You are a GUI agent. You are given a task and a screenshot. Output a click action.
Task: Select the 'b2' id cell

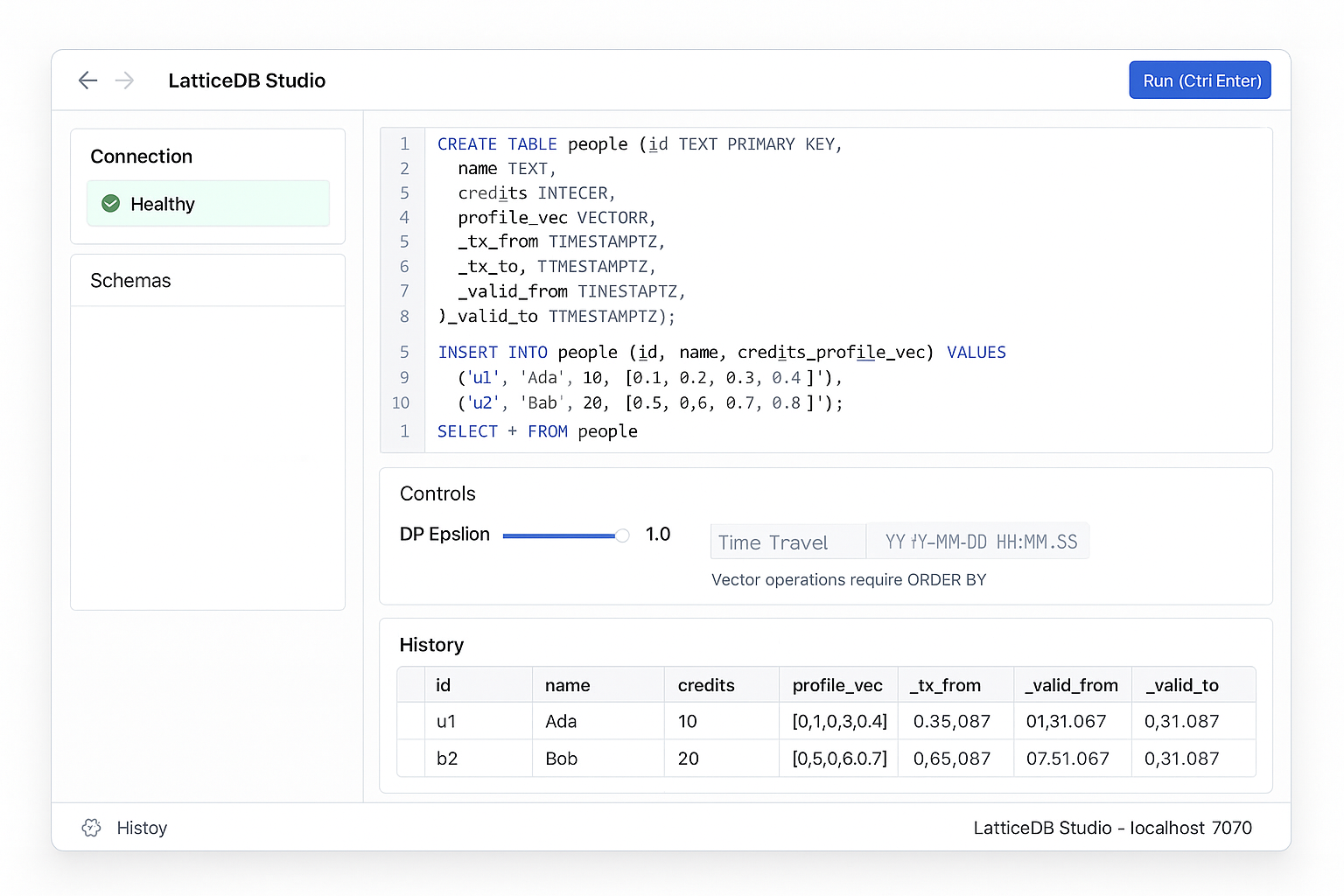coord(478,759)
